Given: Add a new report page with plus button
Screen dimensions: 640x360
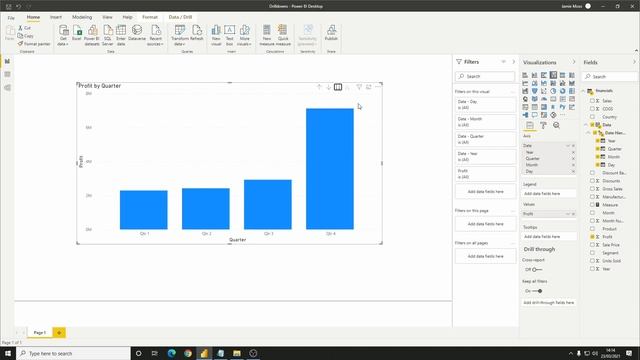Looking at the screenshot, I should click(x=59, y=333).
